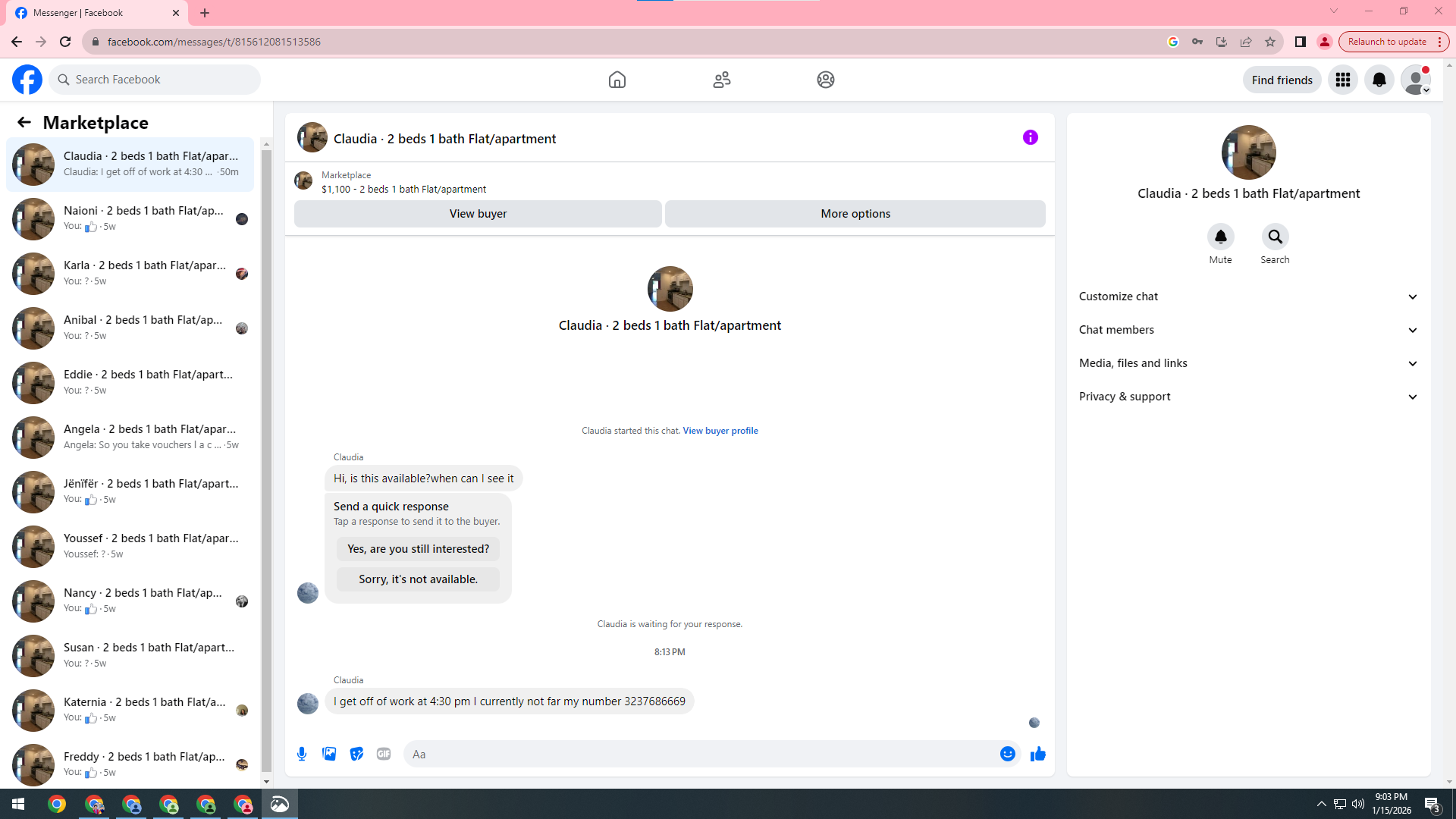This screenshot has width=1456, height=819.
Task: Click the View buyer button
Action: (478, 214)
